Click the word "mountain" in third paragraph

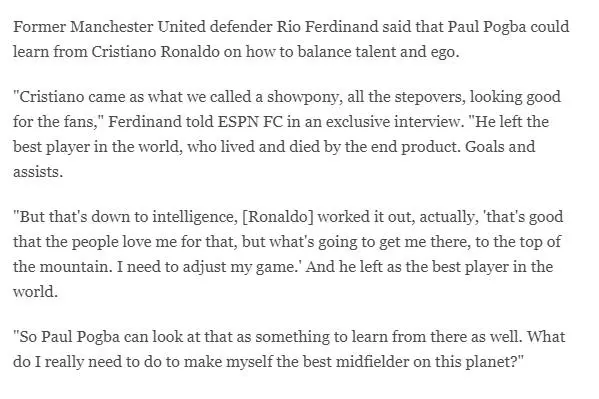(74, 267)
